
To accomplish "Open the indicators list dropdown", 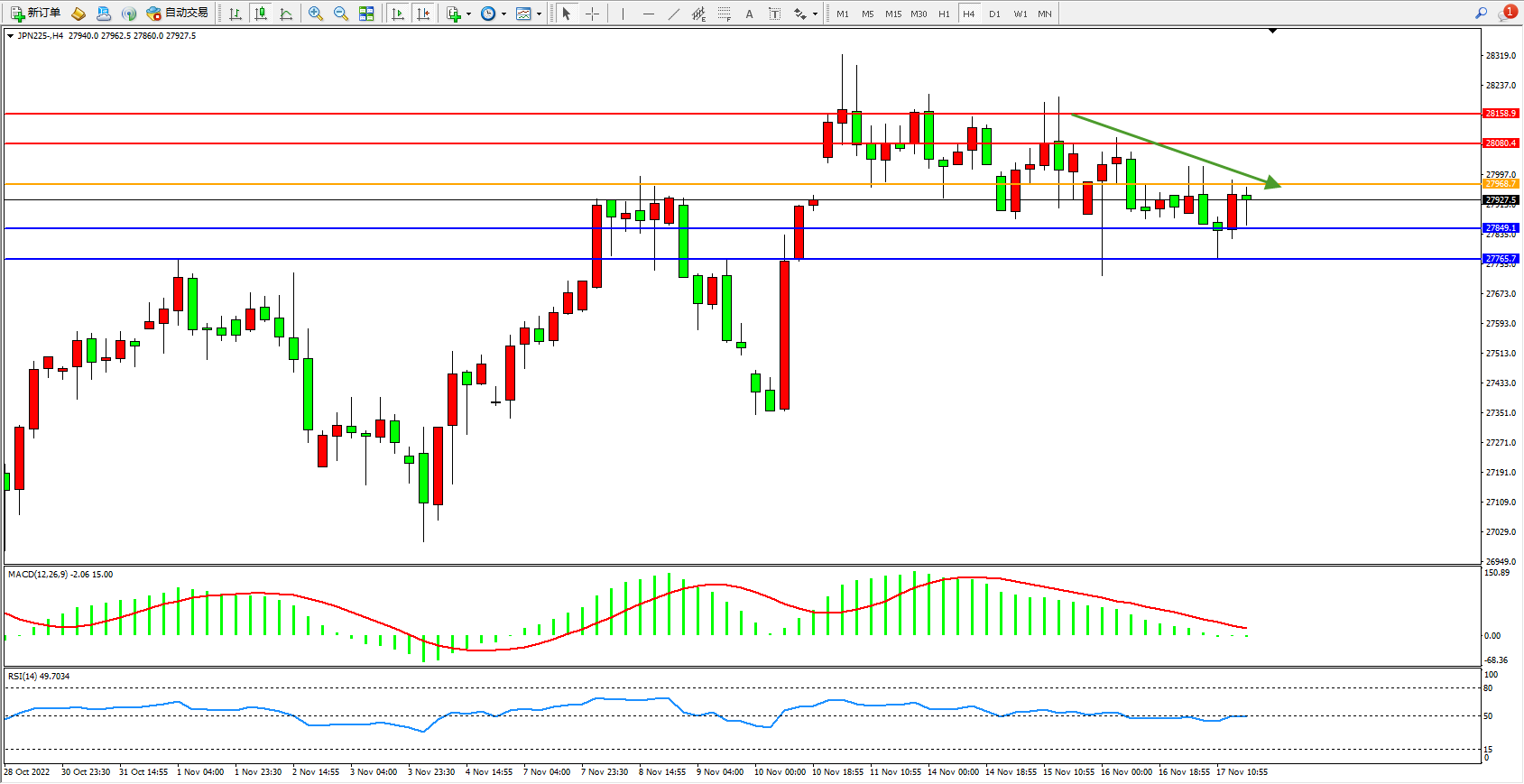I will [458, 14].
